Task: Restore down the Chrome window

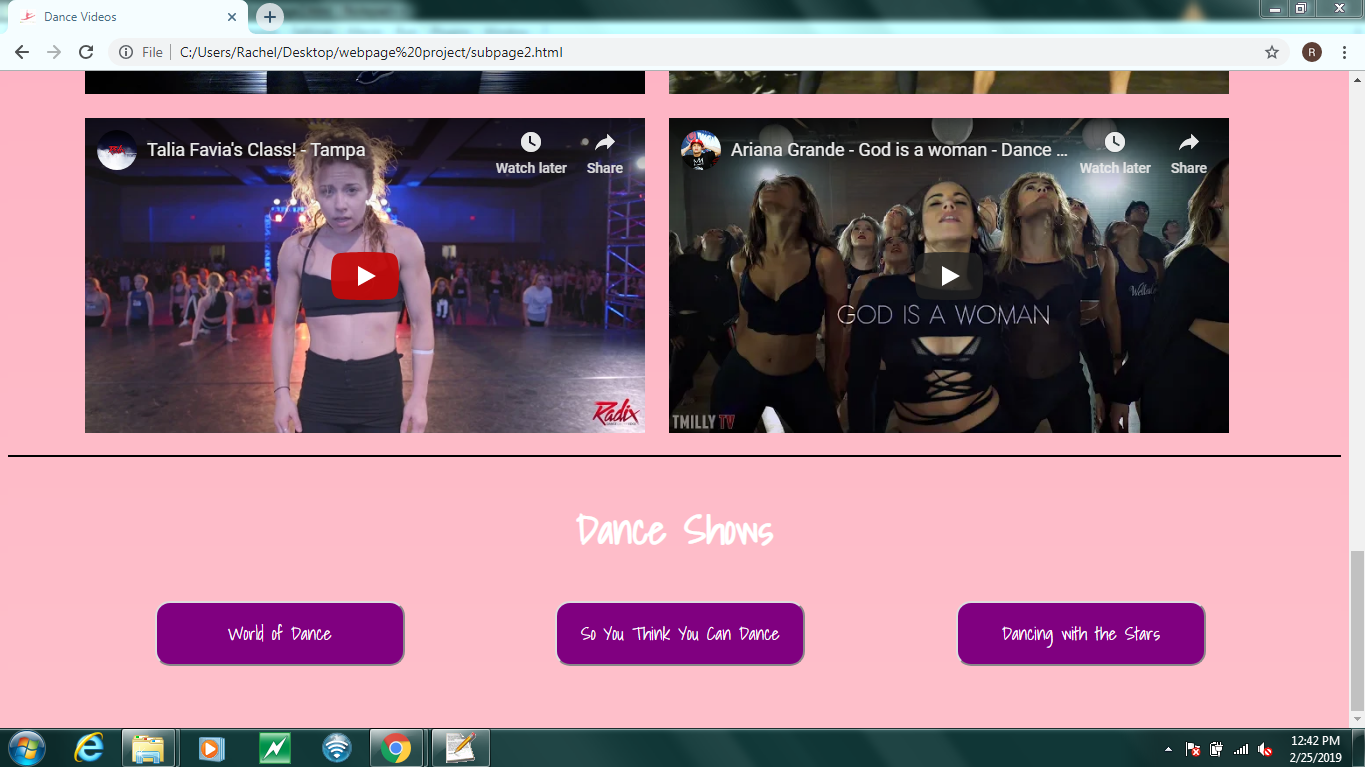Action: (x=1301, y=8)
